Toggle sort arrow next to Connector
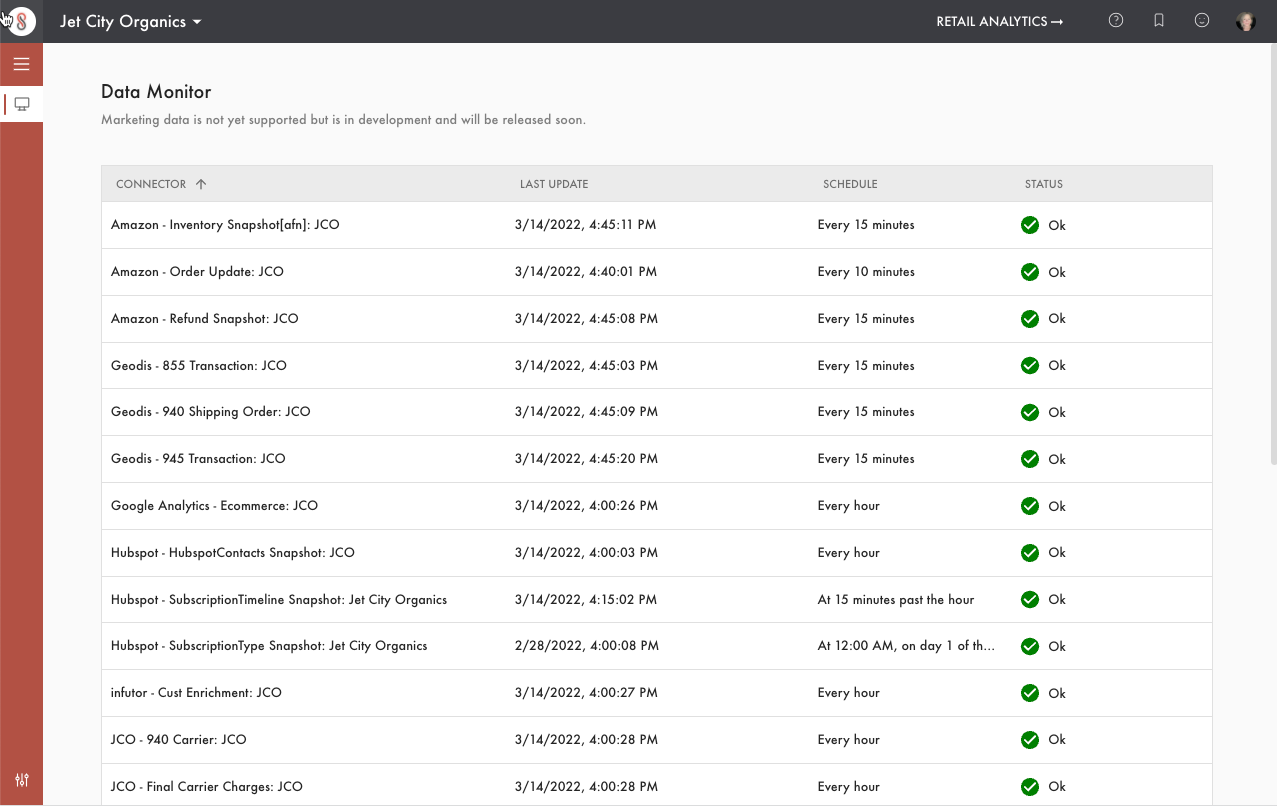Image resolution: width=1277 pixels, height=807 pixels. tap(201, 184)
